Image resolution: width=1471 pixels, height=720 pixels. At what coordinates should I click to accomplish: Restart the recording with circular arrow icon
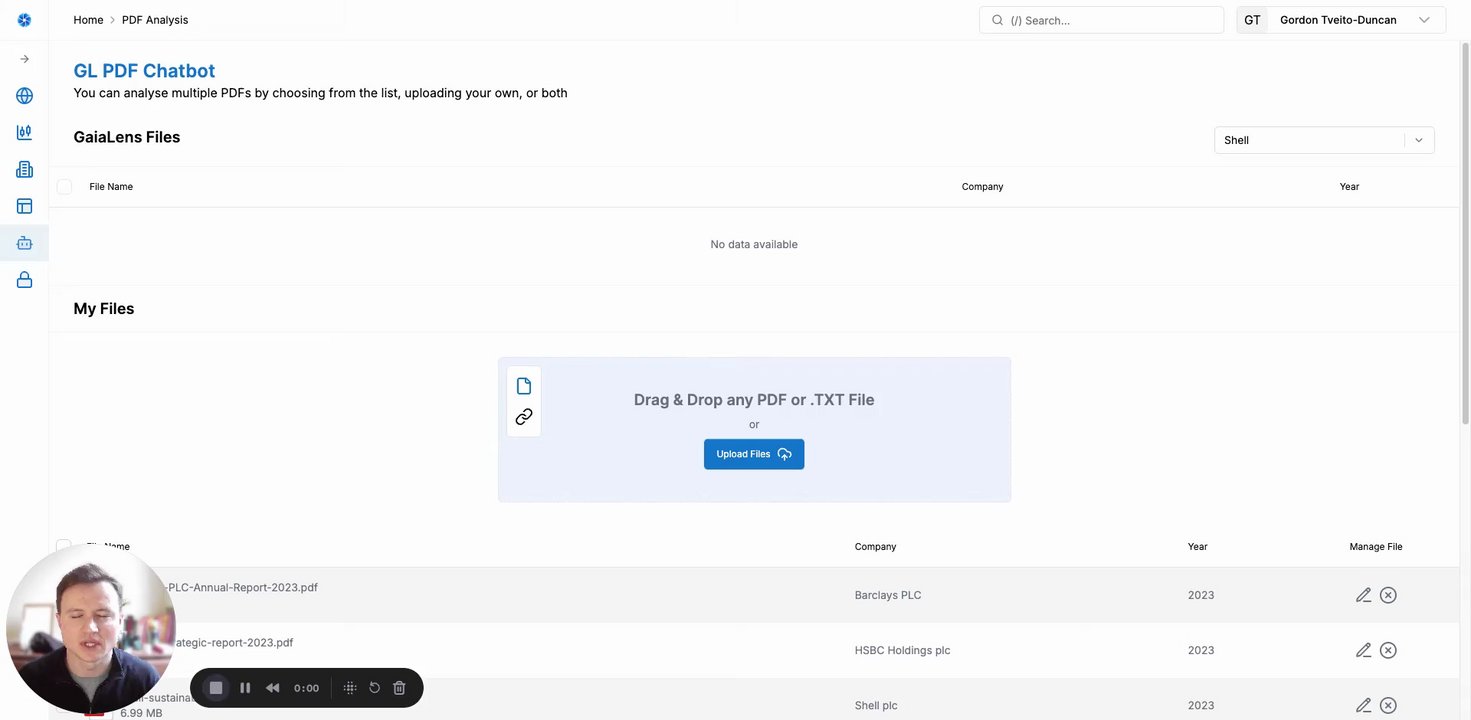[375, 688]
